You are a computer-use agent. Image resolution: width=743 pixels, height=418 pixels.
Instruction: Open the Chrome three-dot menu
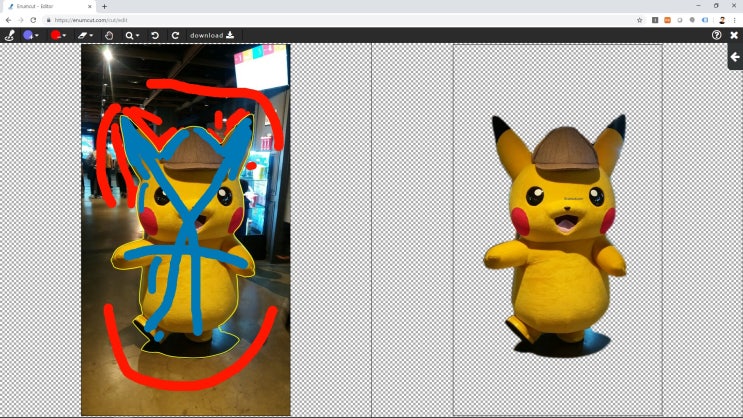(x=734, y=20)
